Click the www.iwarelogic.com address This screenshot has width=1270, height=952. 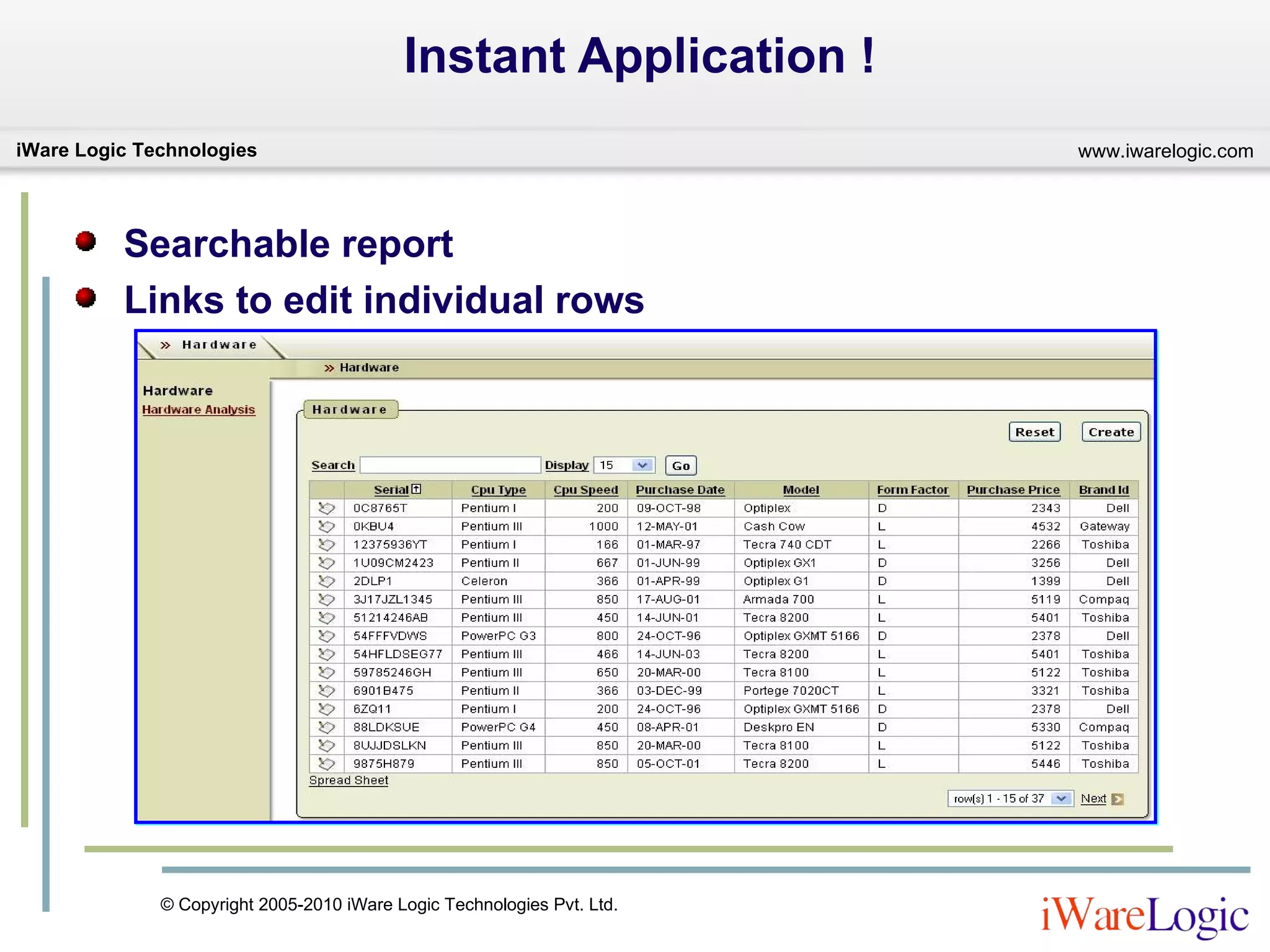click(x=1165, y=151)
